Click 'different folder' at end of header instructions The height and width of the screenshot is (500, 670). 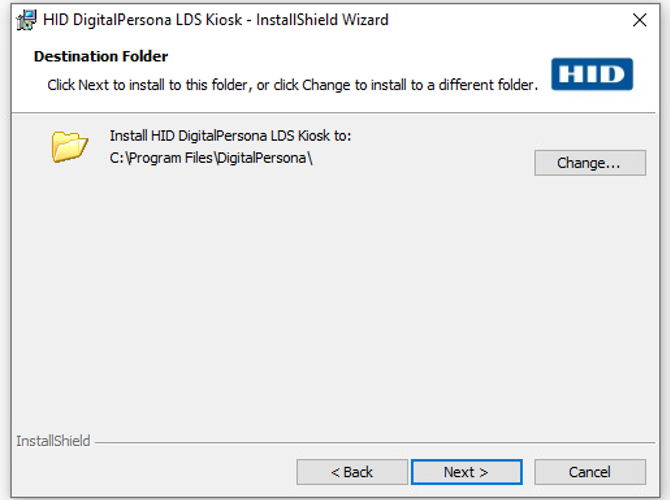click(x=491, y=85)
